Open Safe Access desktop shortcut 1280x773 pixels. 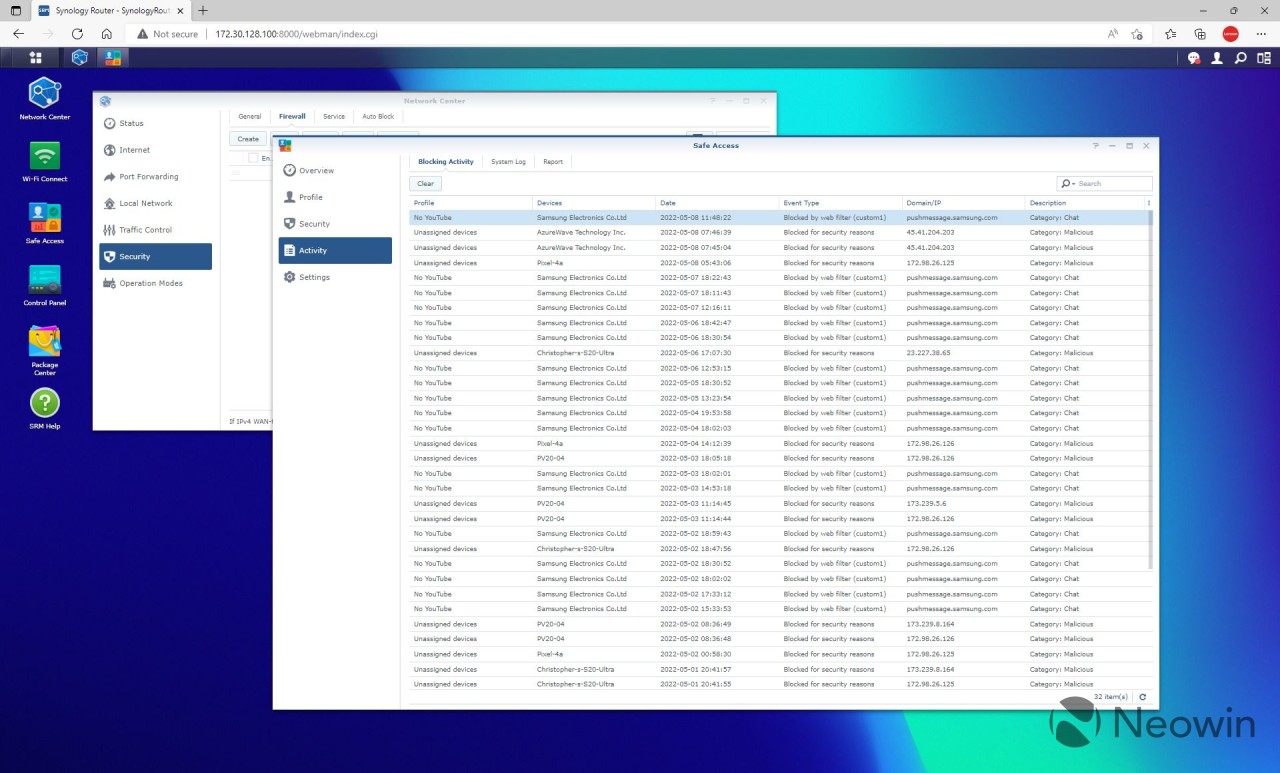coord(45,223)
